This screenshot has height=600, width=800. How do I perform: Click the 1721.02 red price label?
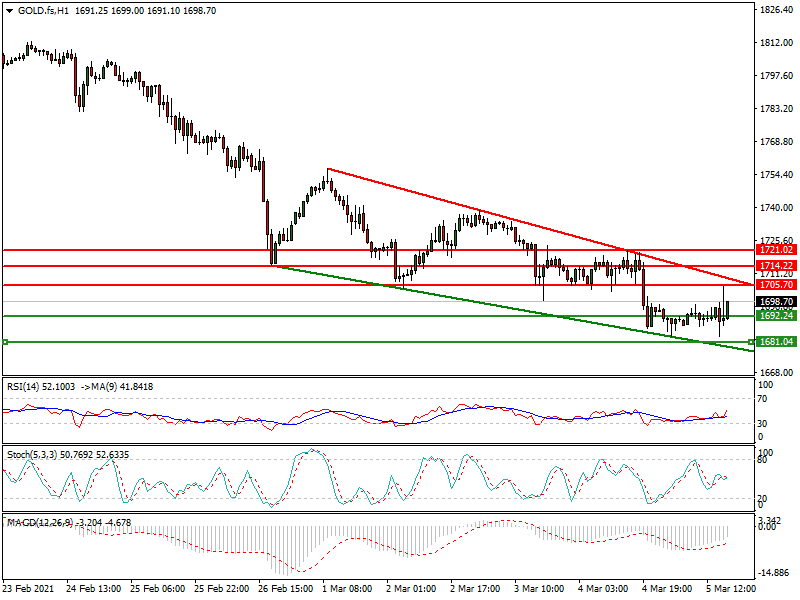pyautogui.click(x=777, y=250)
